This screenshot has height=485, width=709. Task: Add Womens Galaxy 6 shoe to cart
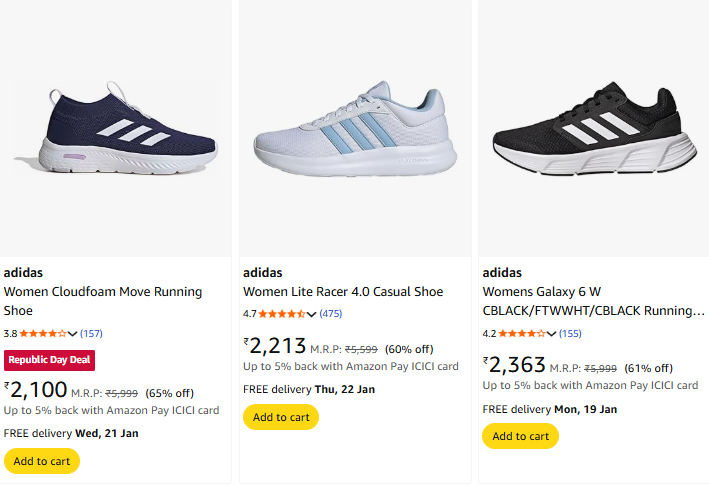tap(520, 436)
